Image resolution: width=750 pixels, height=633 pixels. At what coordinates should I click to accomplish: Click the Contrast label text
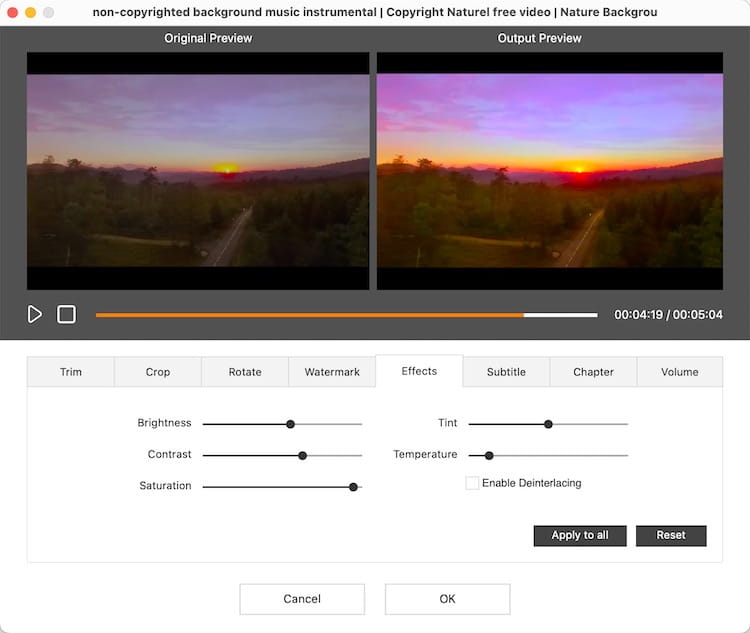coord(169,454)
